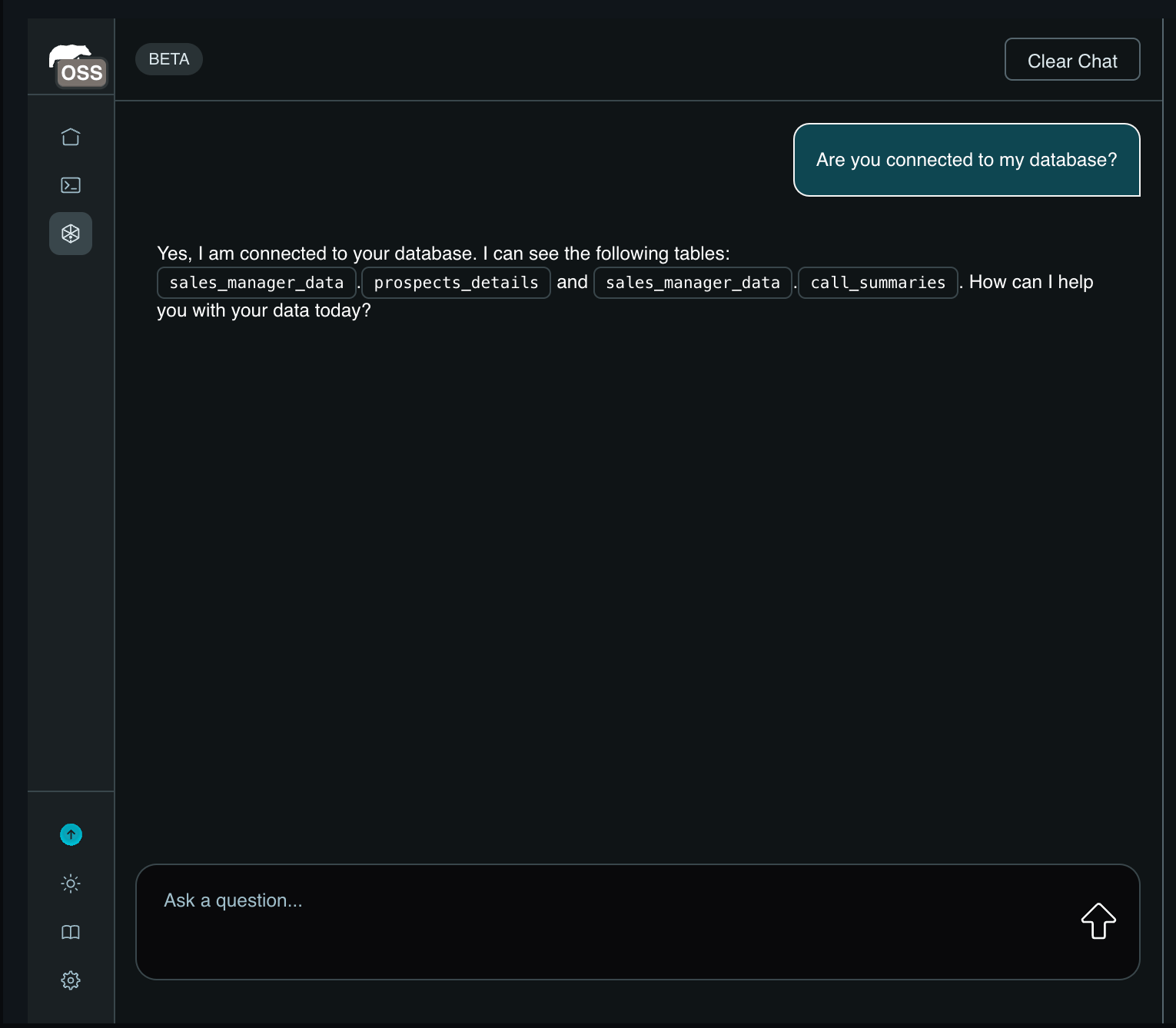Select the first sales_manager_data table chip

point(256,282)
